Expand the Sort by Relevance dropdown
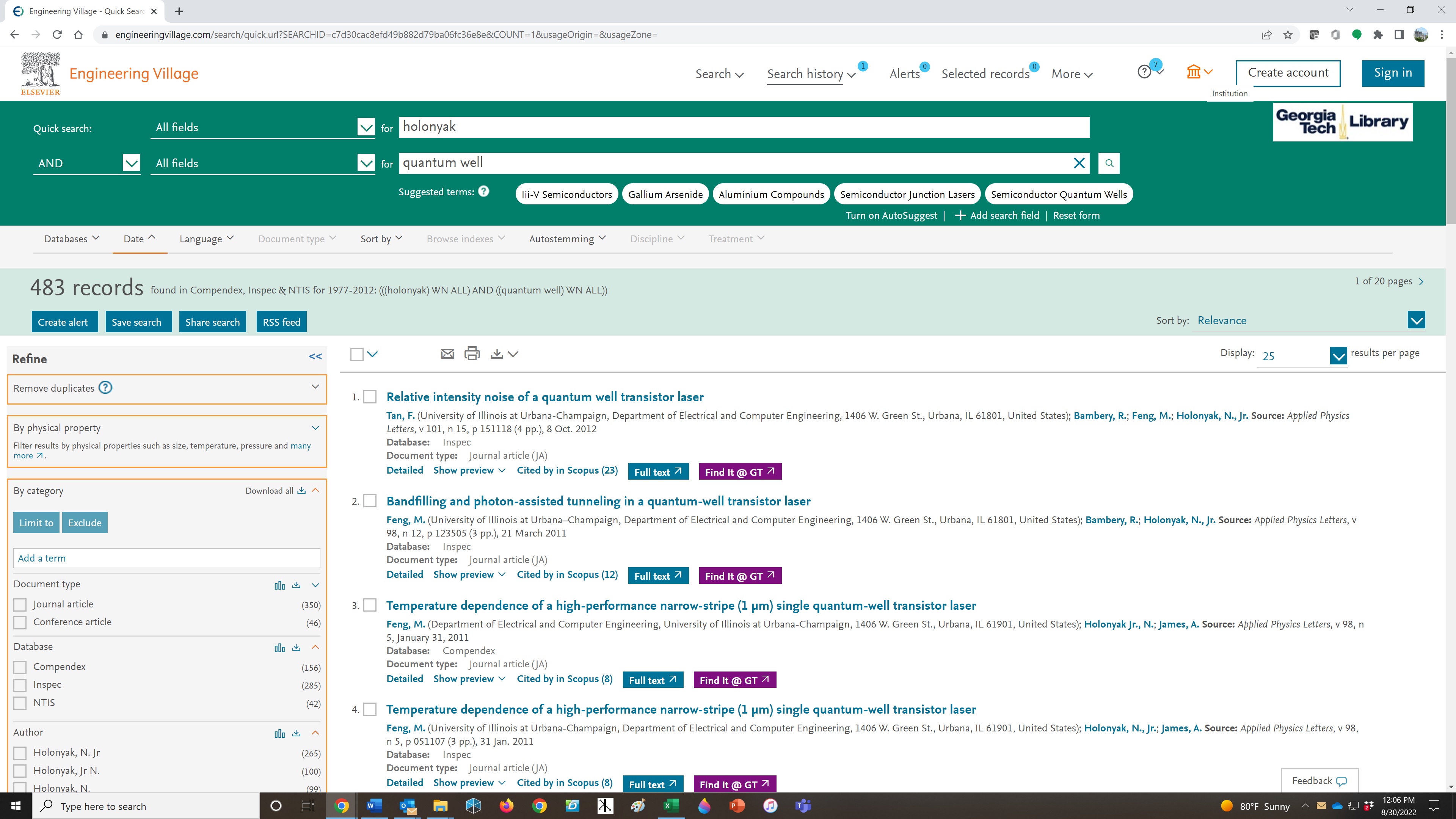 point(1416,320)
